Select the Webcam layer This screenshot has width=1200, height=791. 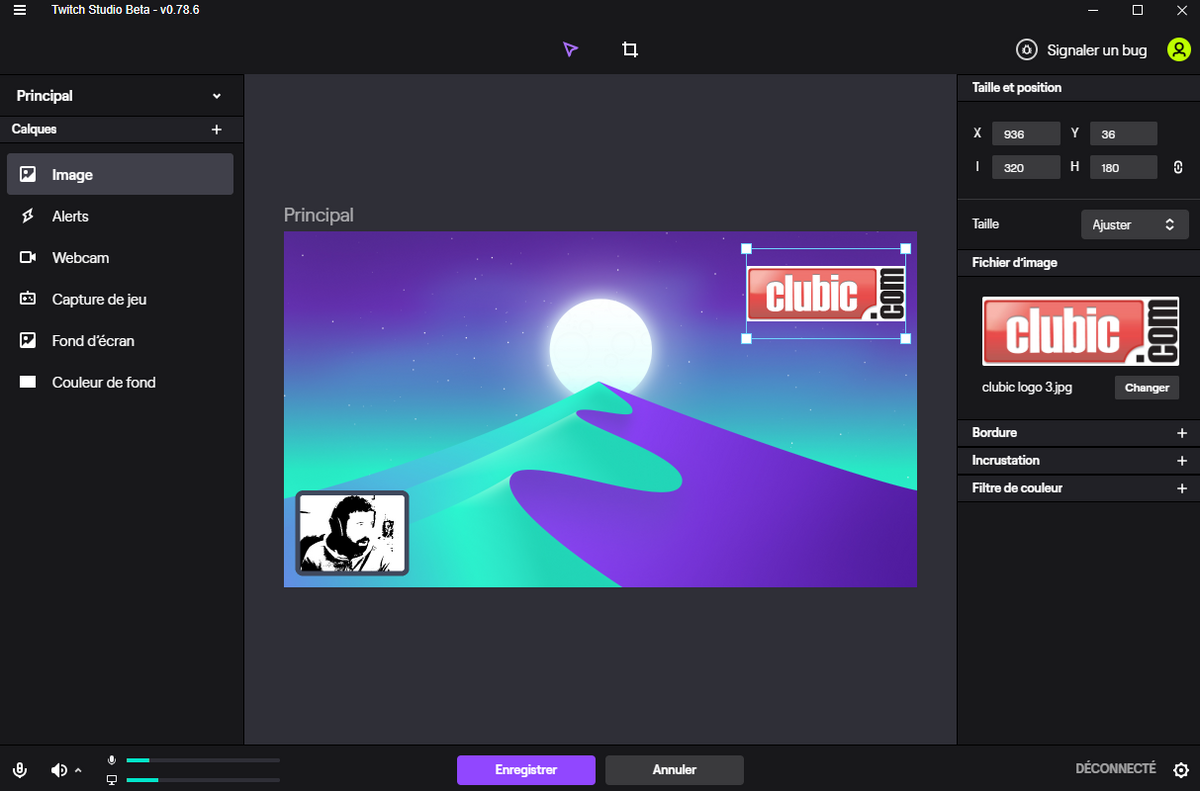tap(120, 258)
